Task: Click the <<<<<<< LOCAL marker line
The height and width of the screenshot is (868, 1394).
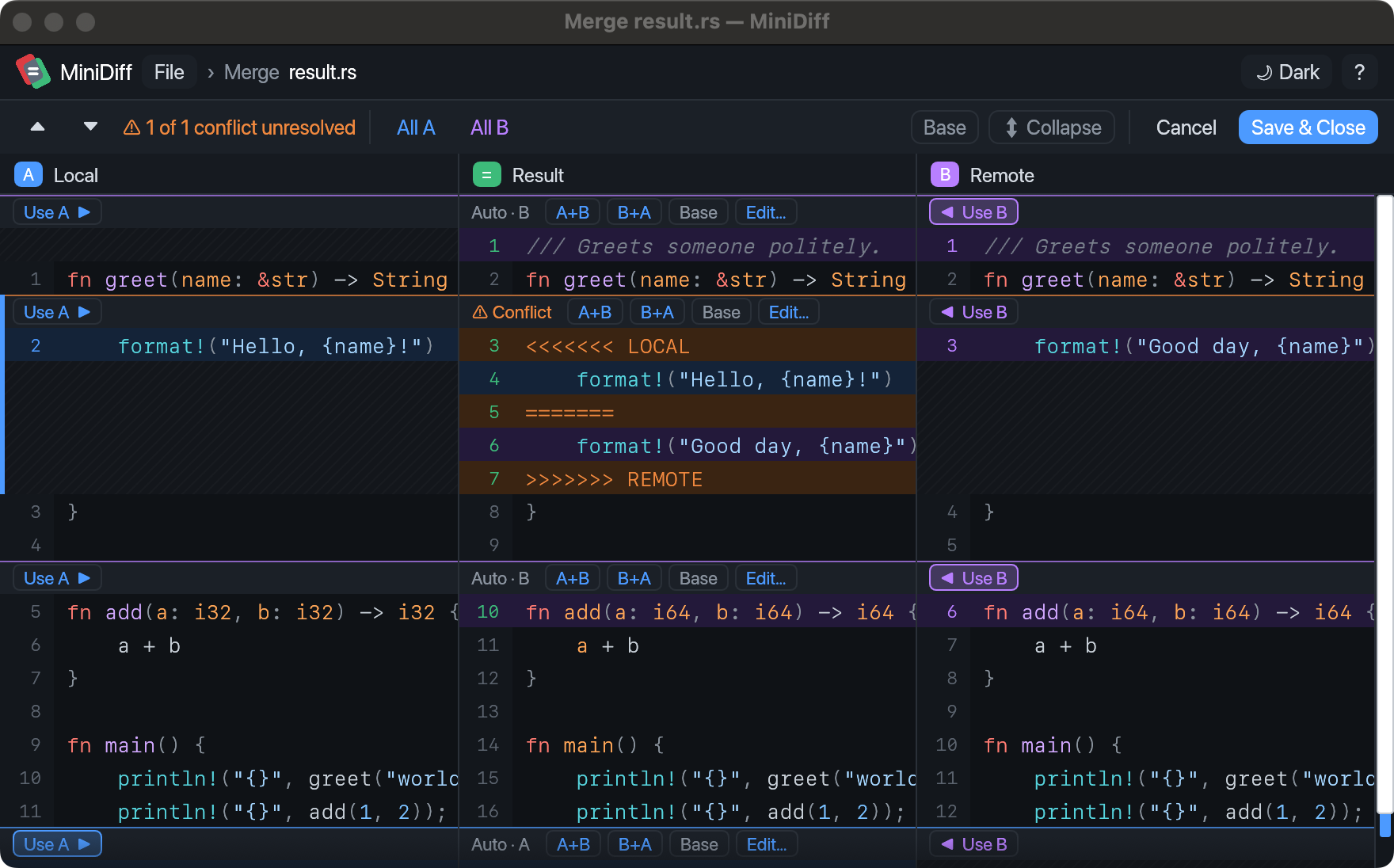Action: coord(687,345)
